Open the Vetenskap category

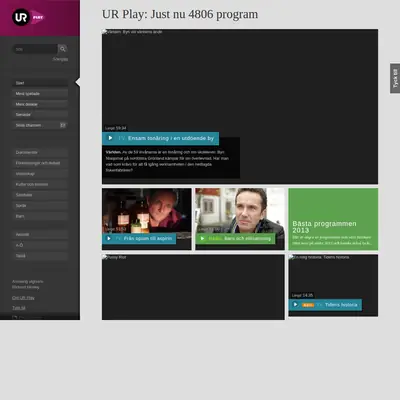[40, 174]
